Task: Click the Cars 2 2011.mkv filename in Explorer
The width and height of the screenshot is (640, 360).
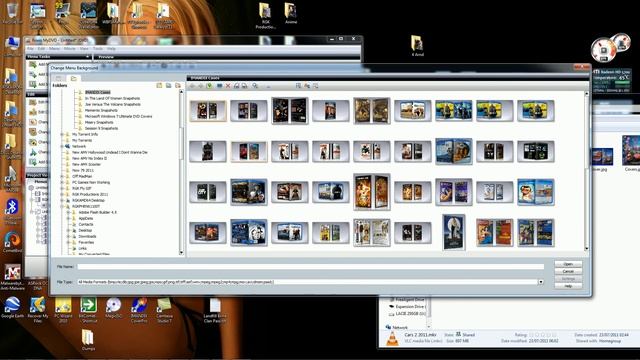Action: 420,335
